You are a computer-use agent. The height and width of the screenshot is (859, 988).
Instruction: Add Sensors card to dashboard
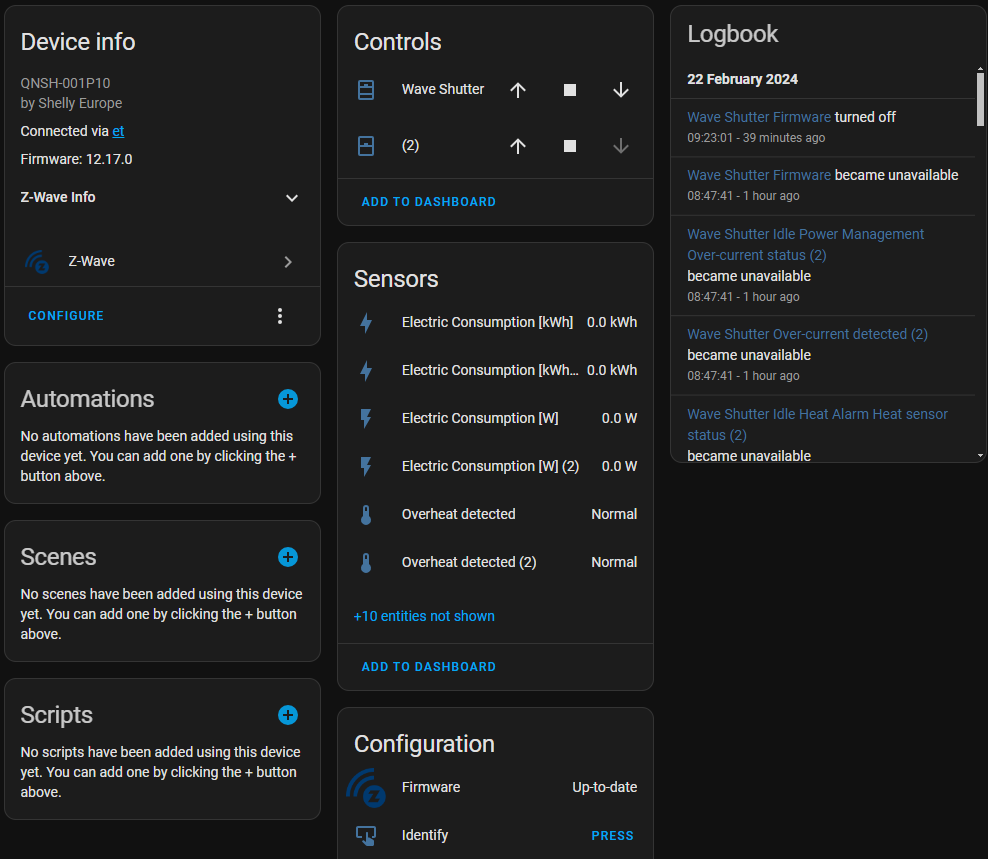(428, 667)
